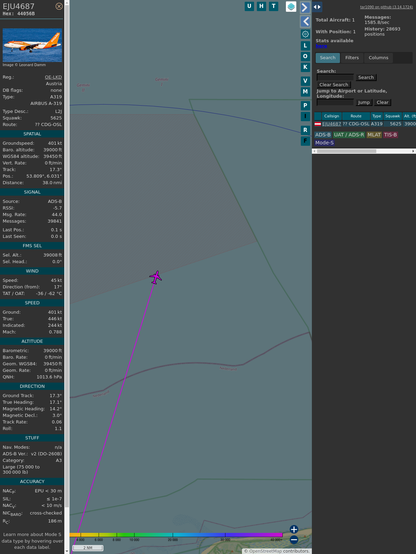The width and height of the screenshot is (416, 554).
Task: Click the P map control button
Action: [305, 105]
